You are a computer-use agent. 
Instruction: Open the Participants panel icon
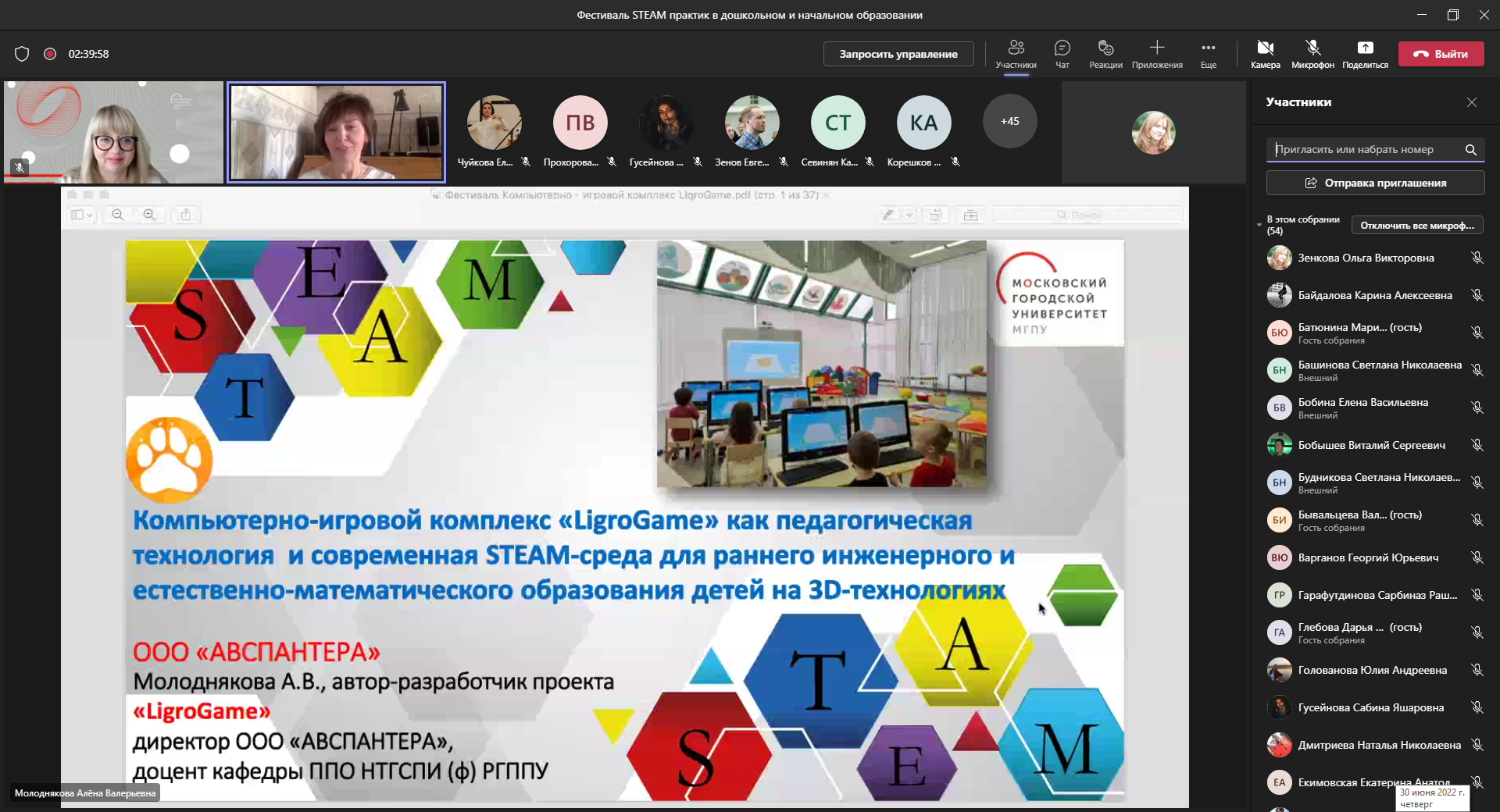(1016, 48)
